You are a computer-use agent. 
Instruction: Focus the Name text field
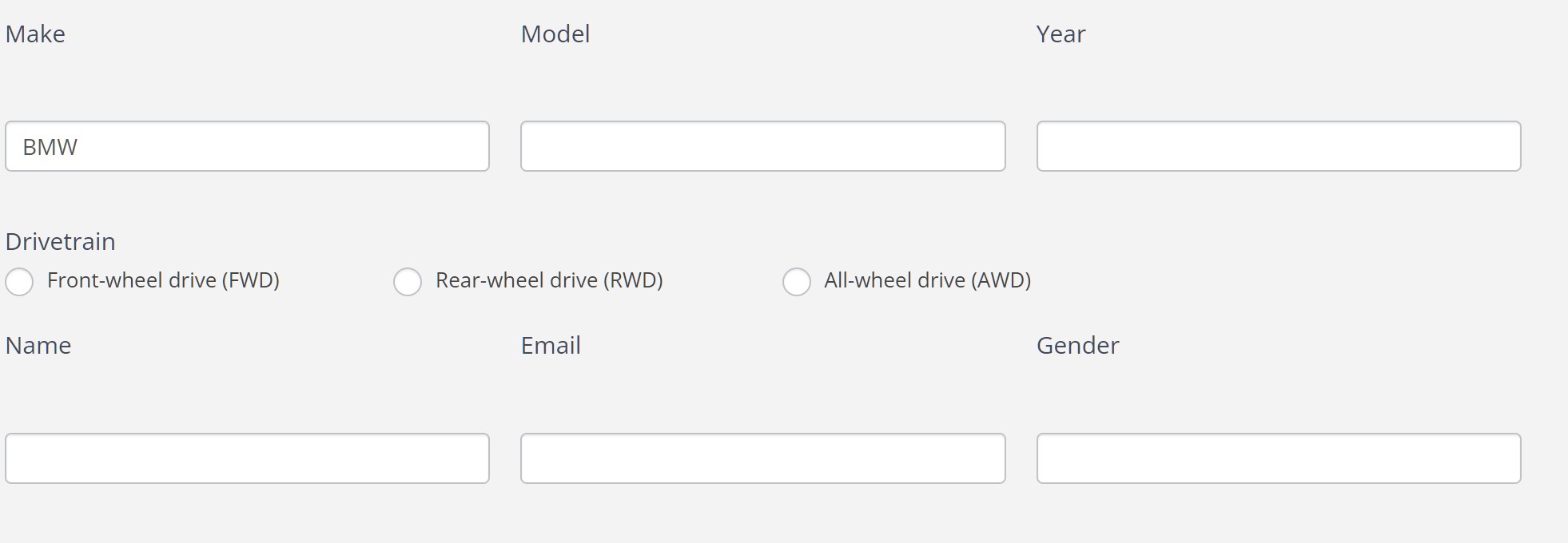tap(247, 458)
